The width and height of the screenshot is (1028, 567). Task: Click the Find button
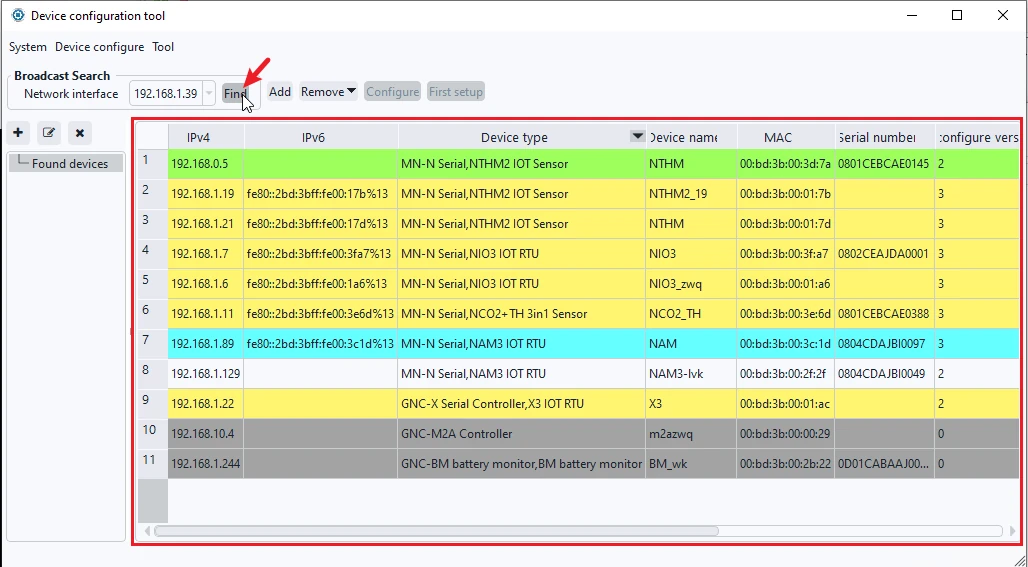(235, 94)
